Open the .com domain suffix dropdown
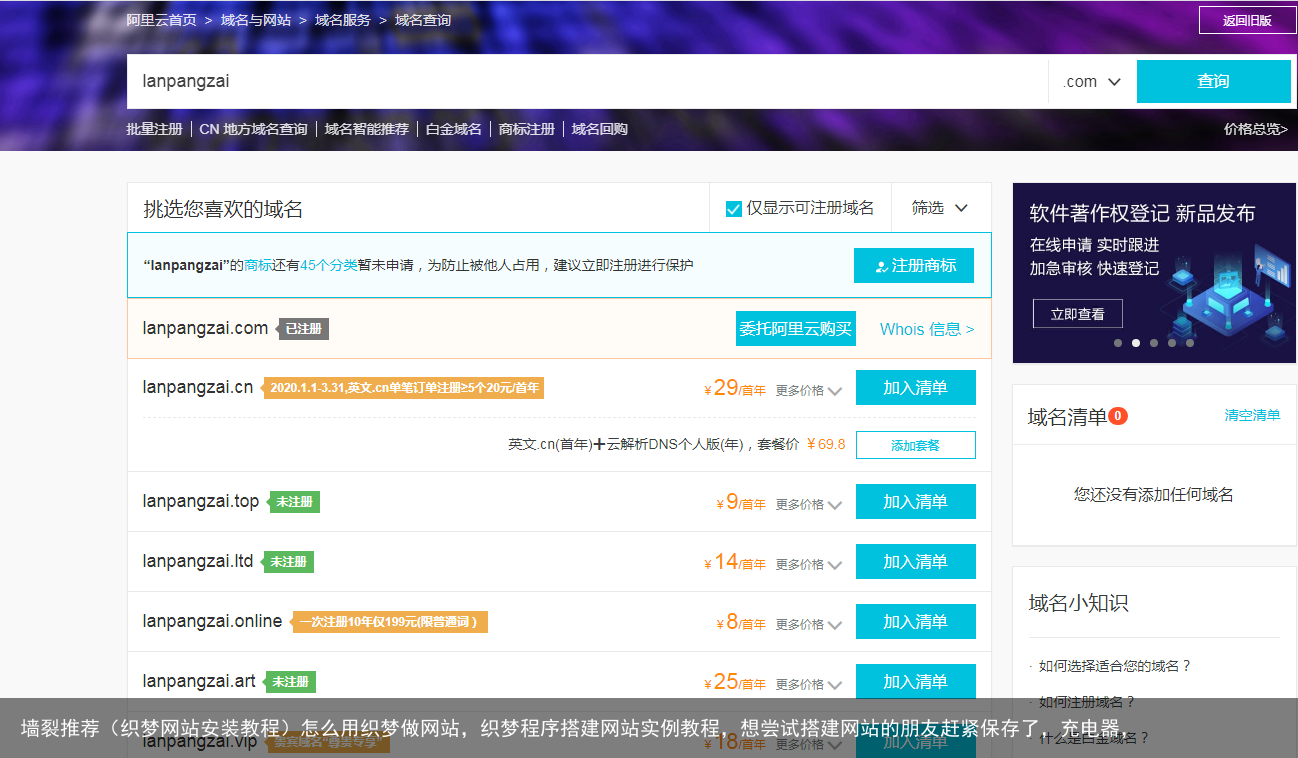Image resolution: width=1298 pixels, height=758 pixels. tap(1092, 82)
